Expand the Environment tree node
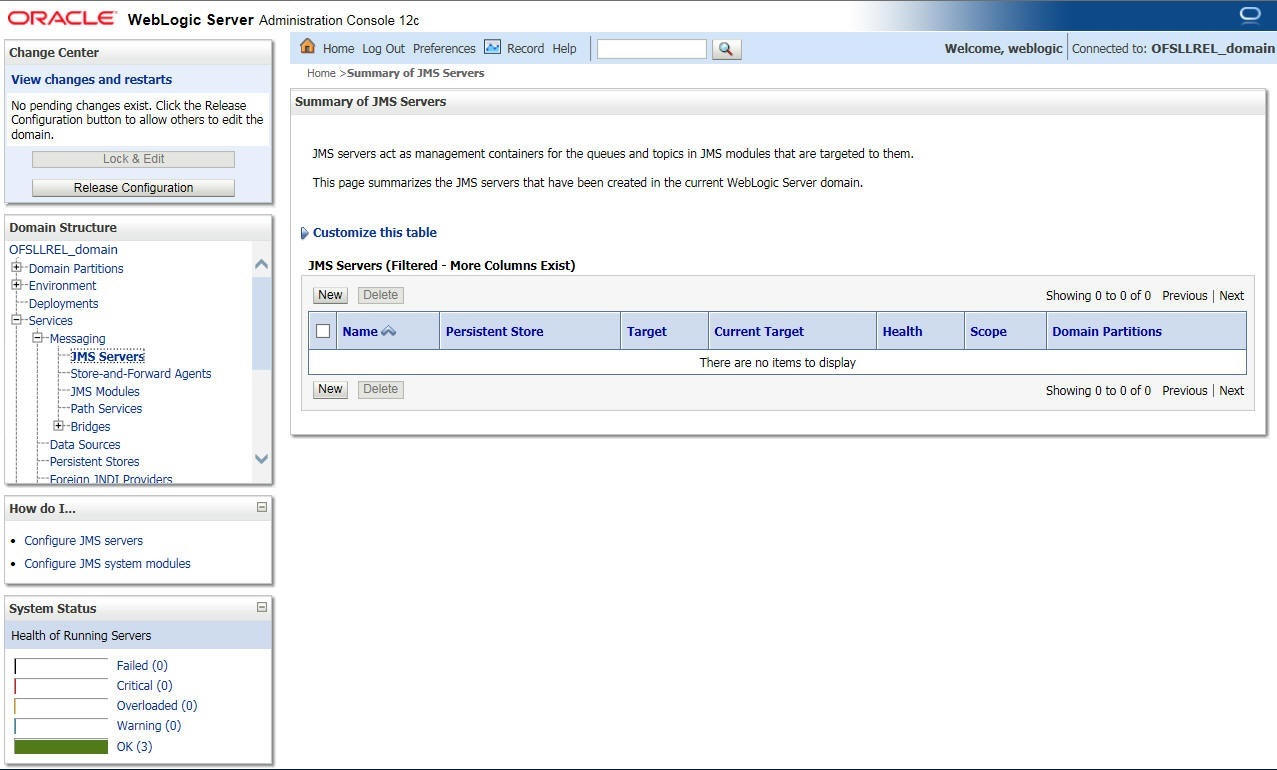This screenshot has width=1277, height=770. coord(16,285)
